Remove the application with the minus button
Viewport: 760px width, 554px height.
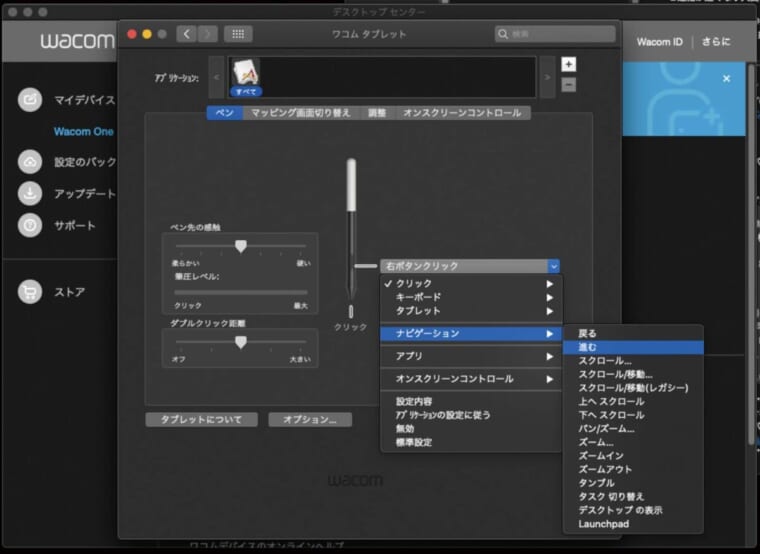pos(569,85)
